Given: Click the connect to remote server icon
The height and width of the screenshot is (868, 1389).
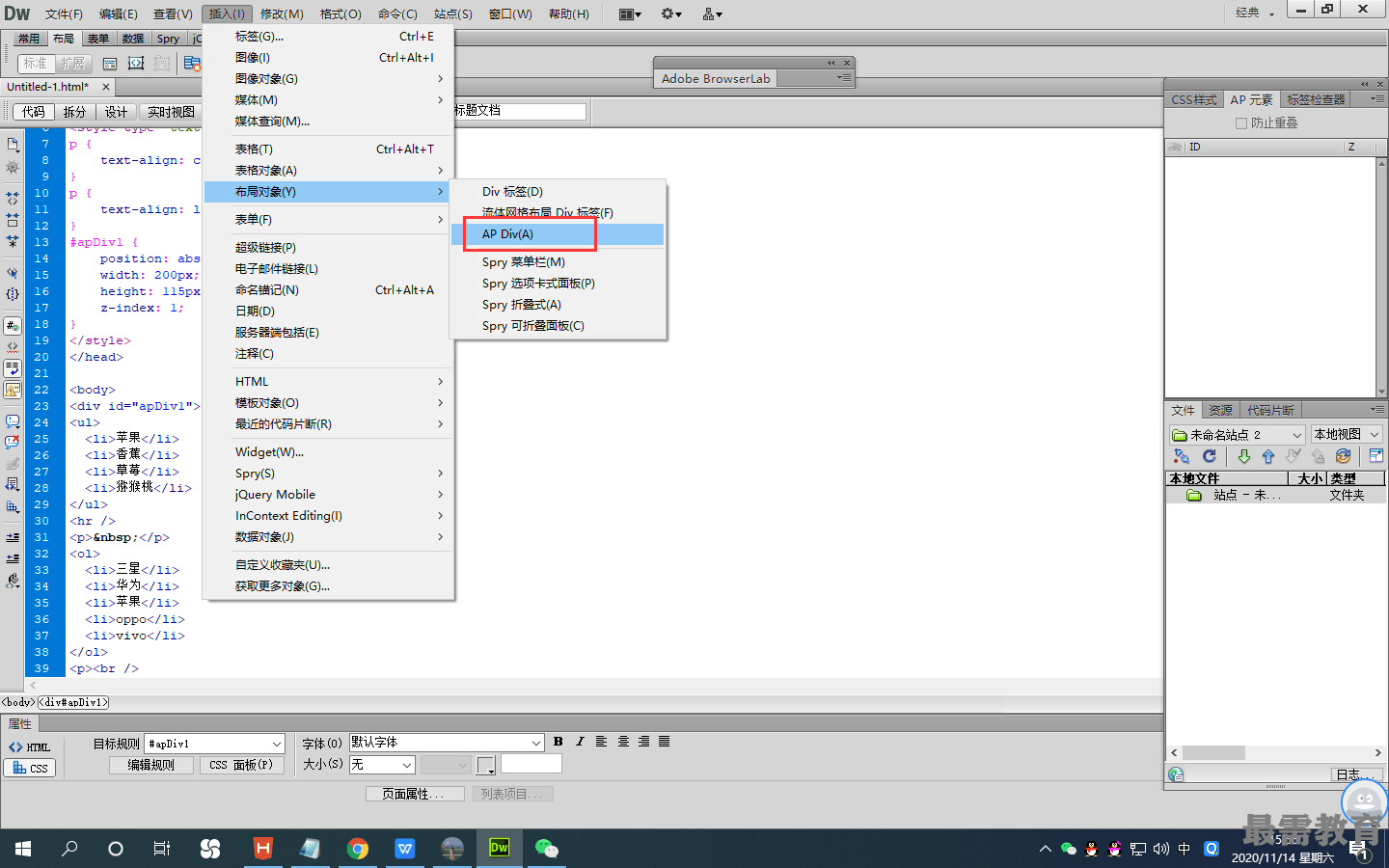Looking at the screenshot, I should click(1182, 456).
